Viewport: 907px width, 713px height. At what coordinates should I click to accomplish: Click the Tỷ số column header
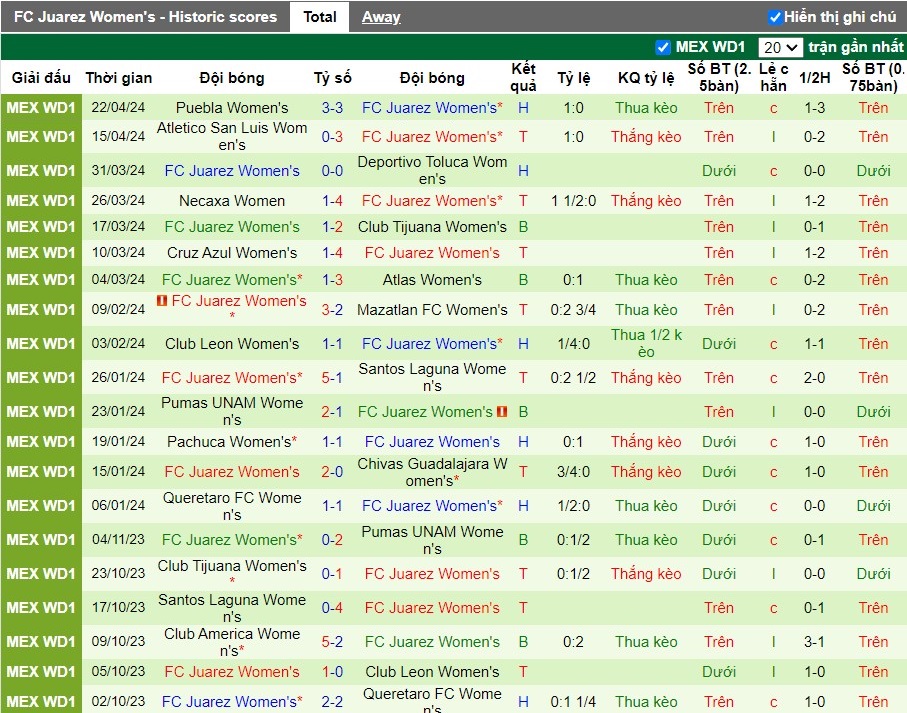click(x=332, y=77)
